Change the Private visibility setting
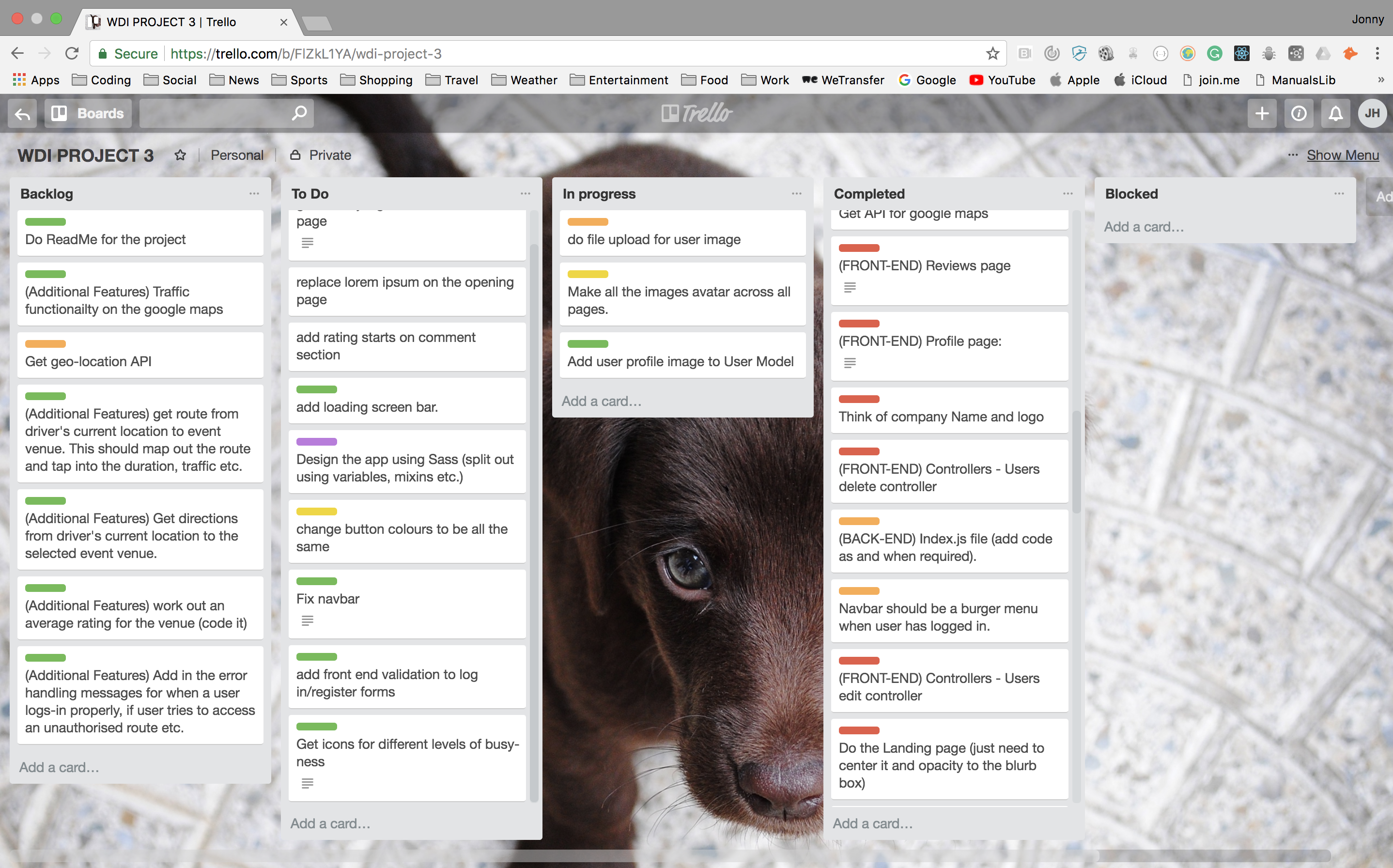Viewport: 1393px width, 868px height. tap(321, 155)
